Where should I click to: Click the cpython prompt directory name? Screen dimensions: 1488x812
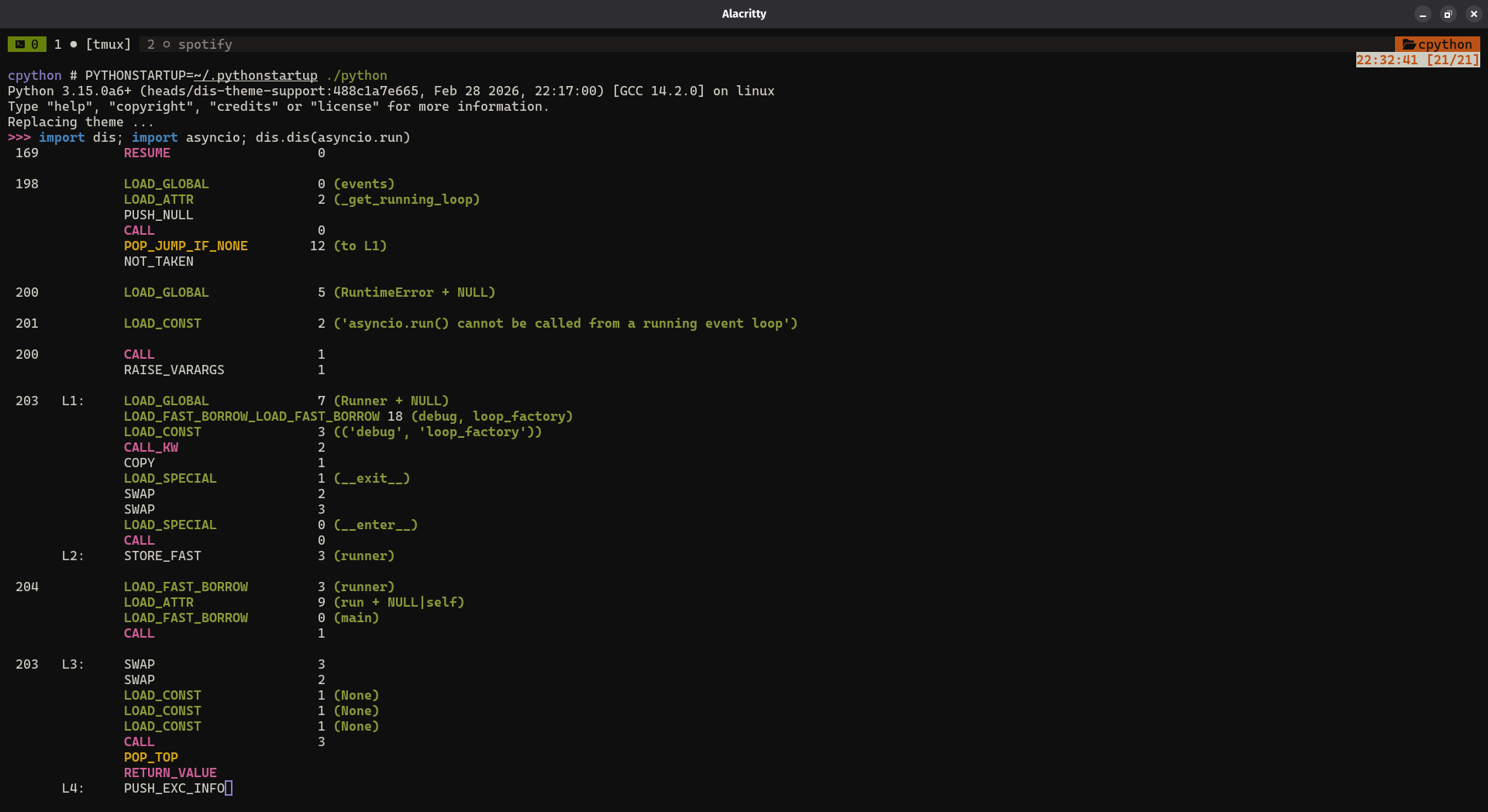pos(35,75)
